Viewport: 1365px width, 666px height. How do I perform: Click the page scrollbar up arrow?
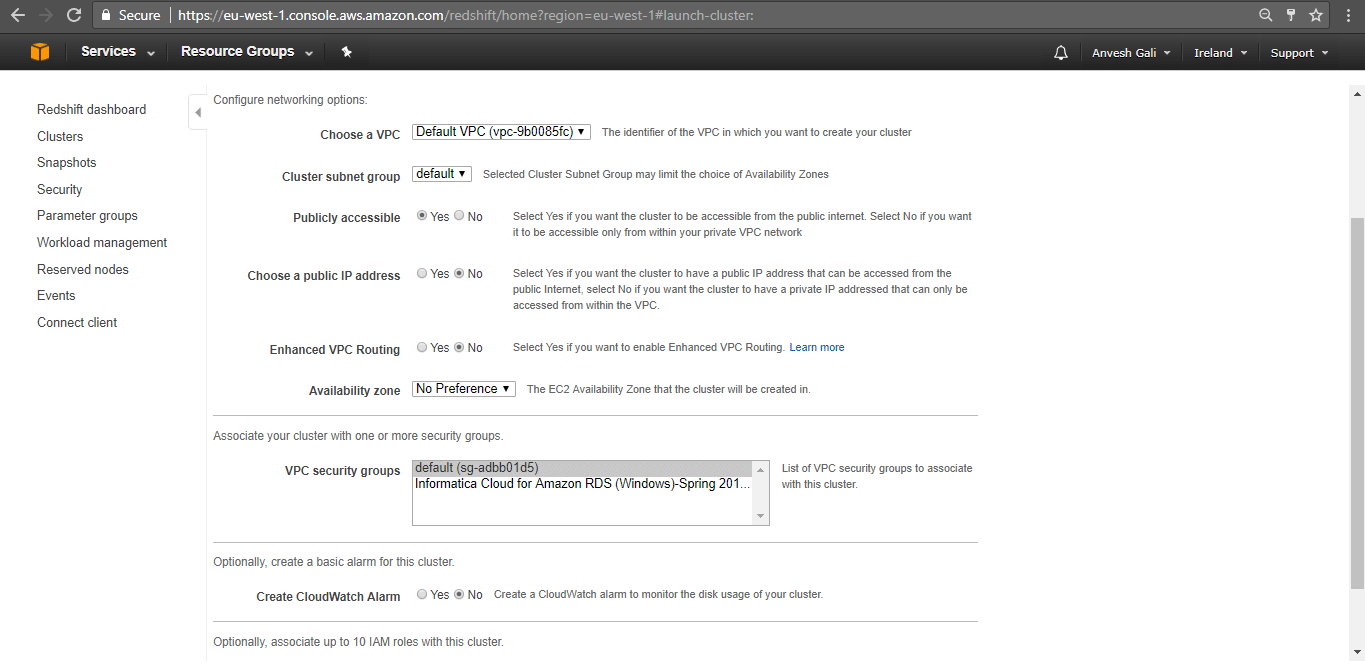[x=1356, y=93]
